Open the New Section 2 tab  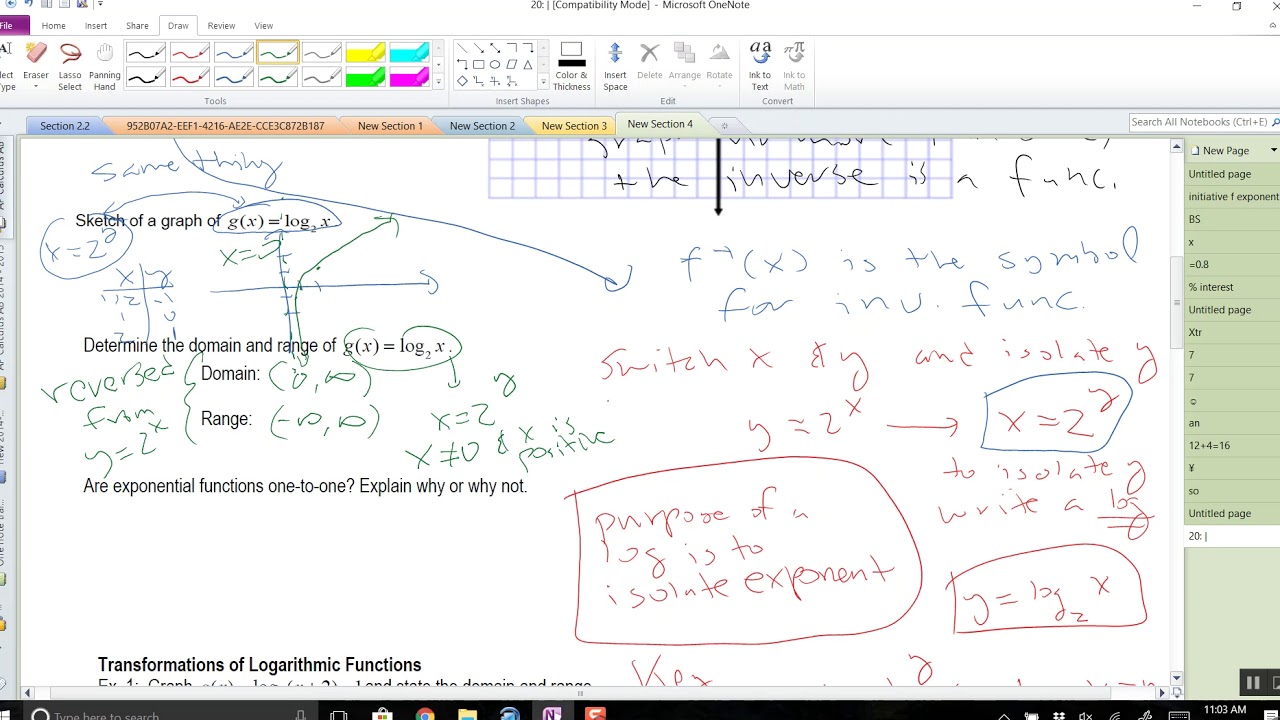(482, 126)
